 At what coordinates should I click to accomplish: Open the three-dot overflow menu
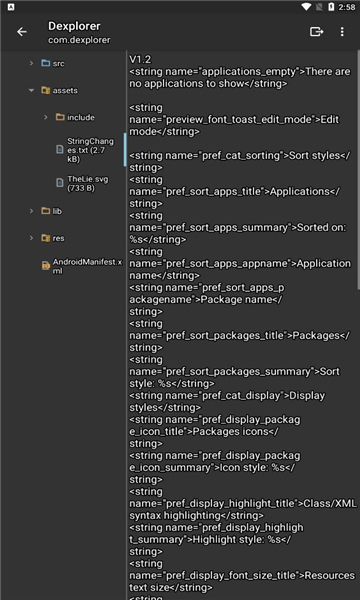[x=342, y=32]
